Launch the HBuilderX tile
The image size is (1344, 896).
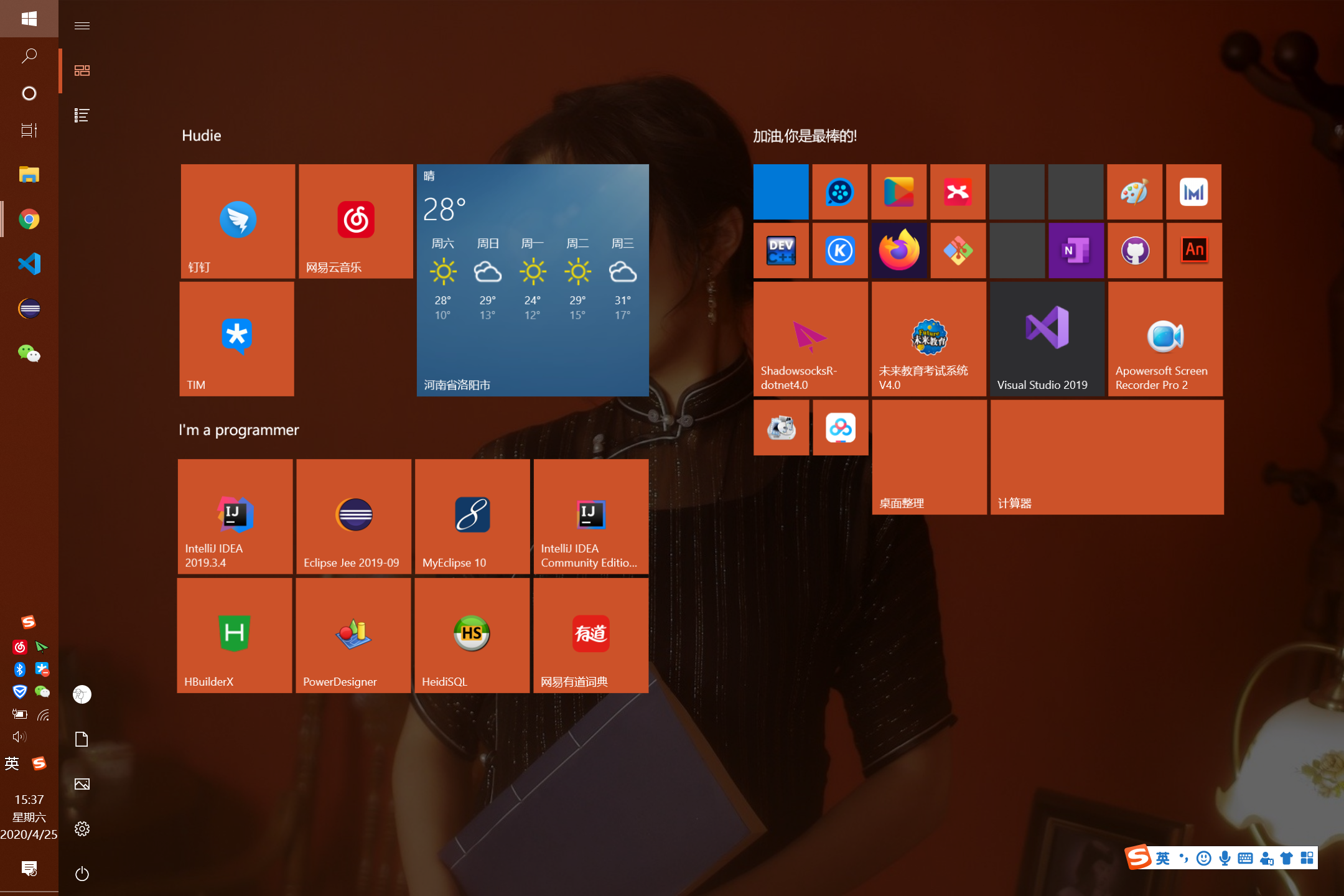click(235, 635)
